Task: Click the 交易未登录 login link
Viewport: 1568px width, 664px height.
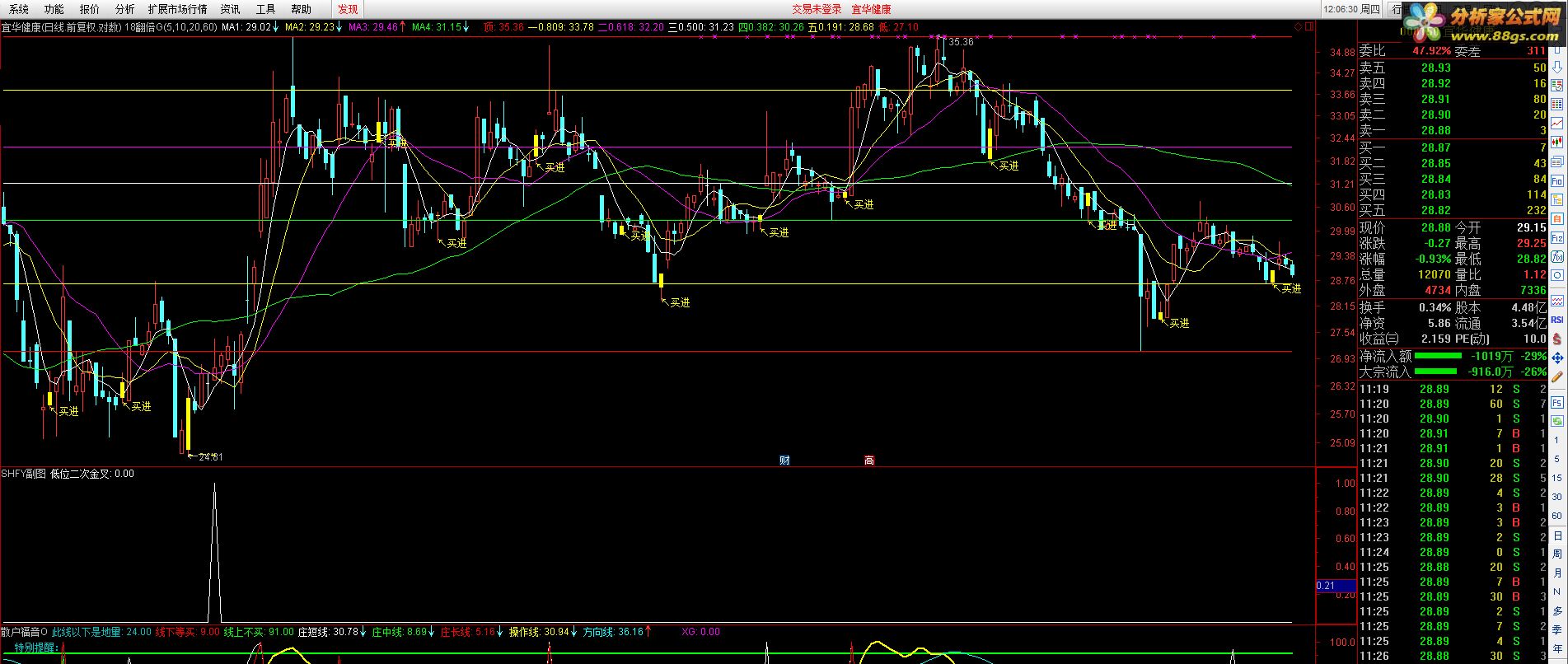Action: click(x=817, y=9)
